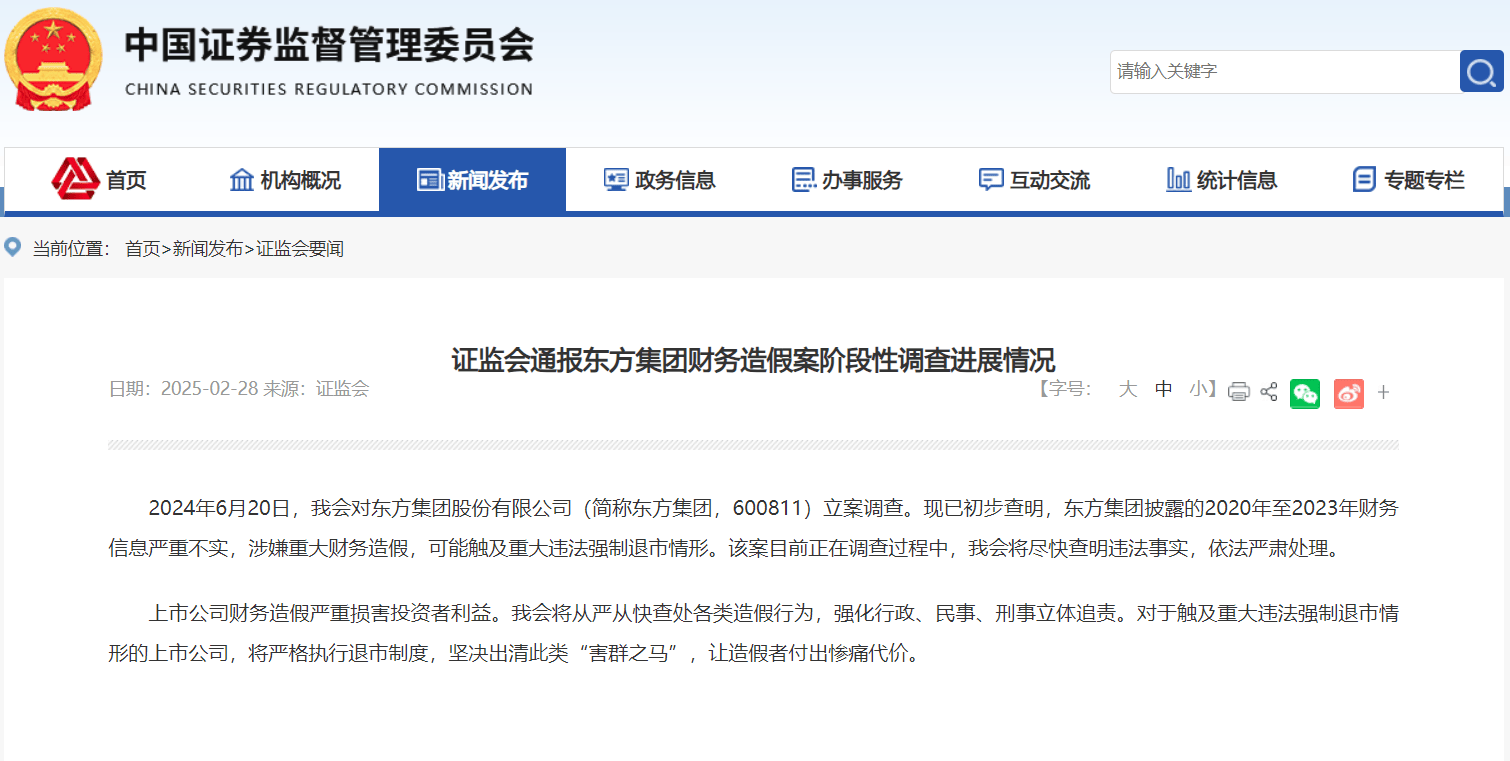Select medium font size 中
Screen dimensions: 1510x761
(x=1163, y=389)
